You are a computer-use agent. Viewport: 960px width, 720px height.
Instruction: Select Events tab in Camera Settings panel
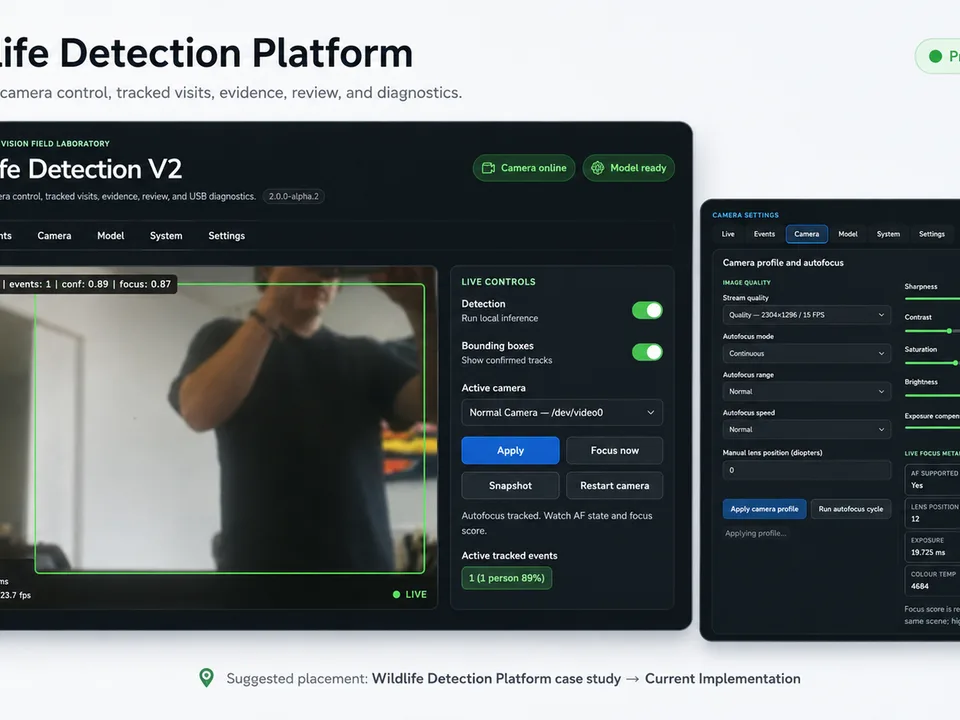coord(764,234)
